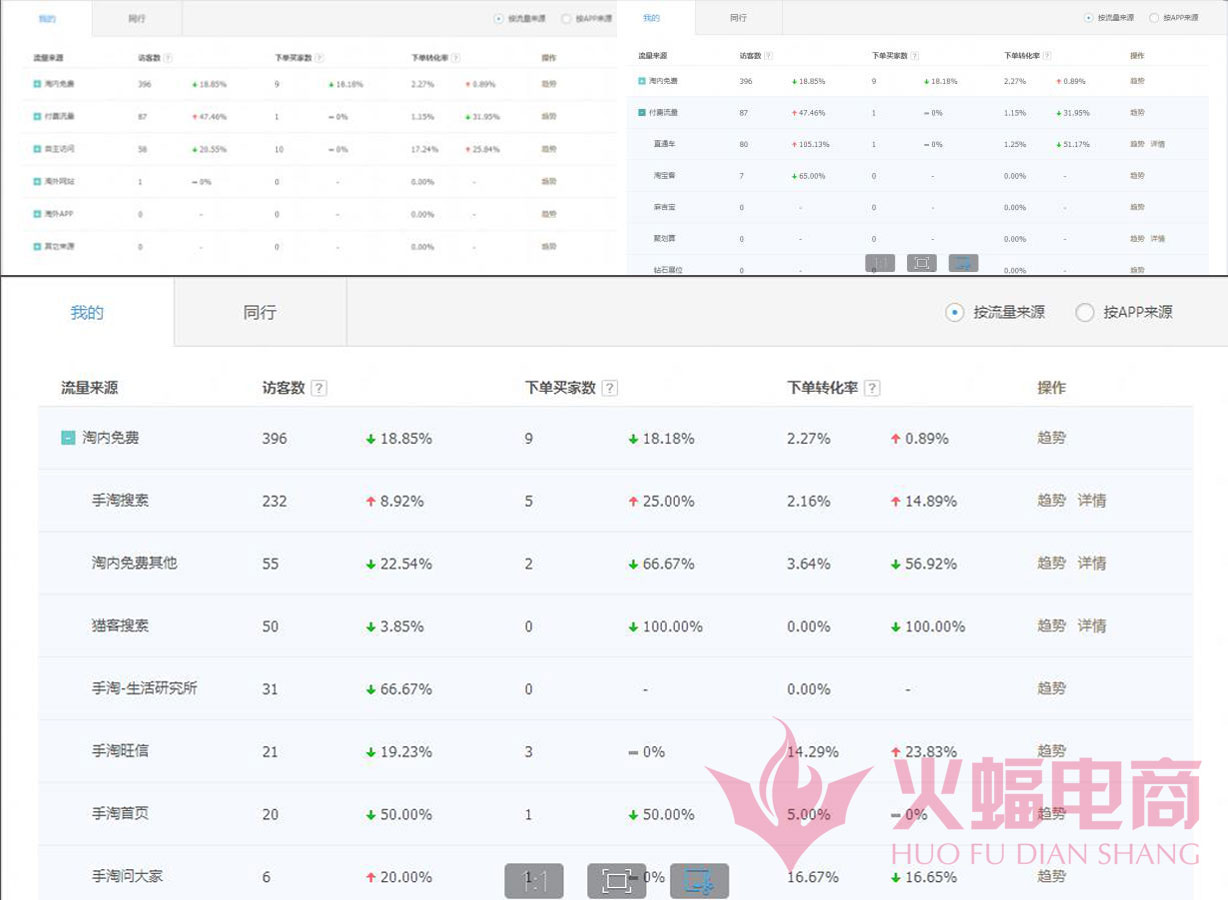1228x900 pixels.
Task: Click help icon beside 访客数 in large bottom table
Action: click(318, 388)
